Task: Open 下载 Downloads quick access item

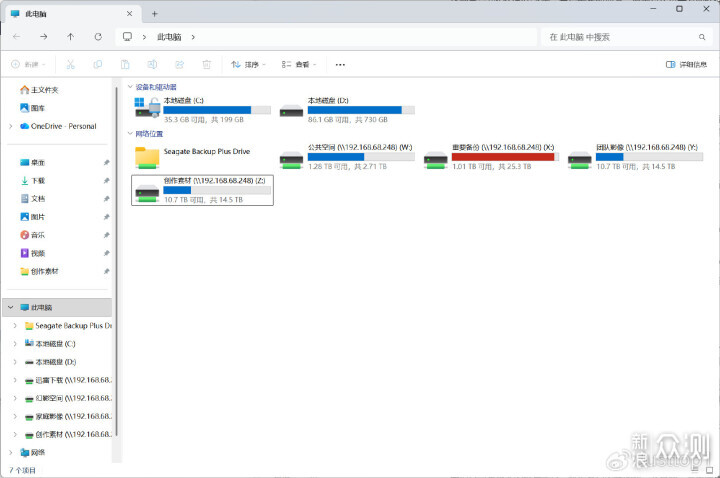Action: coord(33,180)
